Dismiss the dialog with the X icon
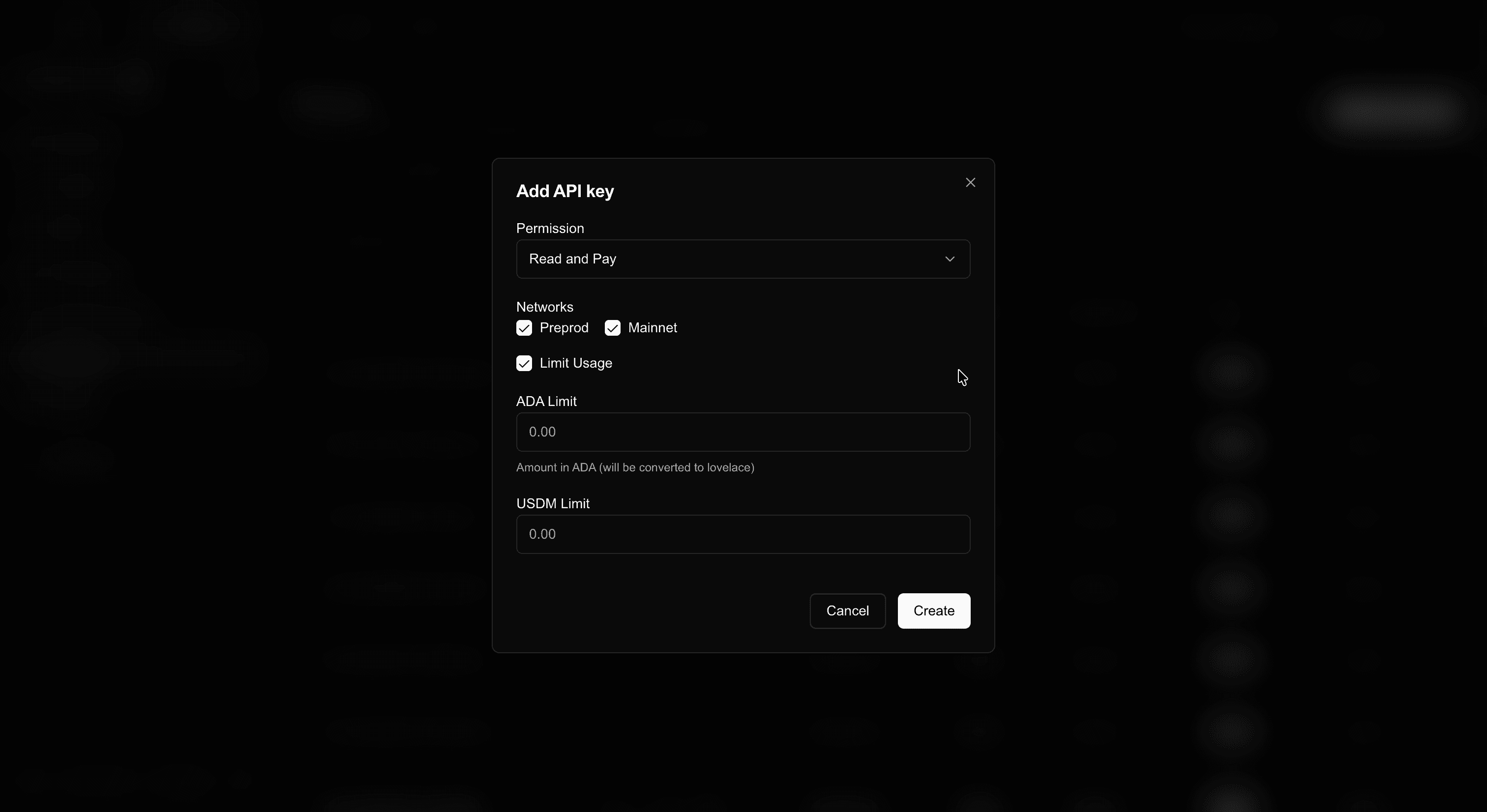 [970, 182]
